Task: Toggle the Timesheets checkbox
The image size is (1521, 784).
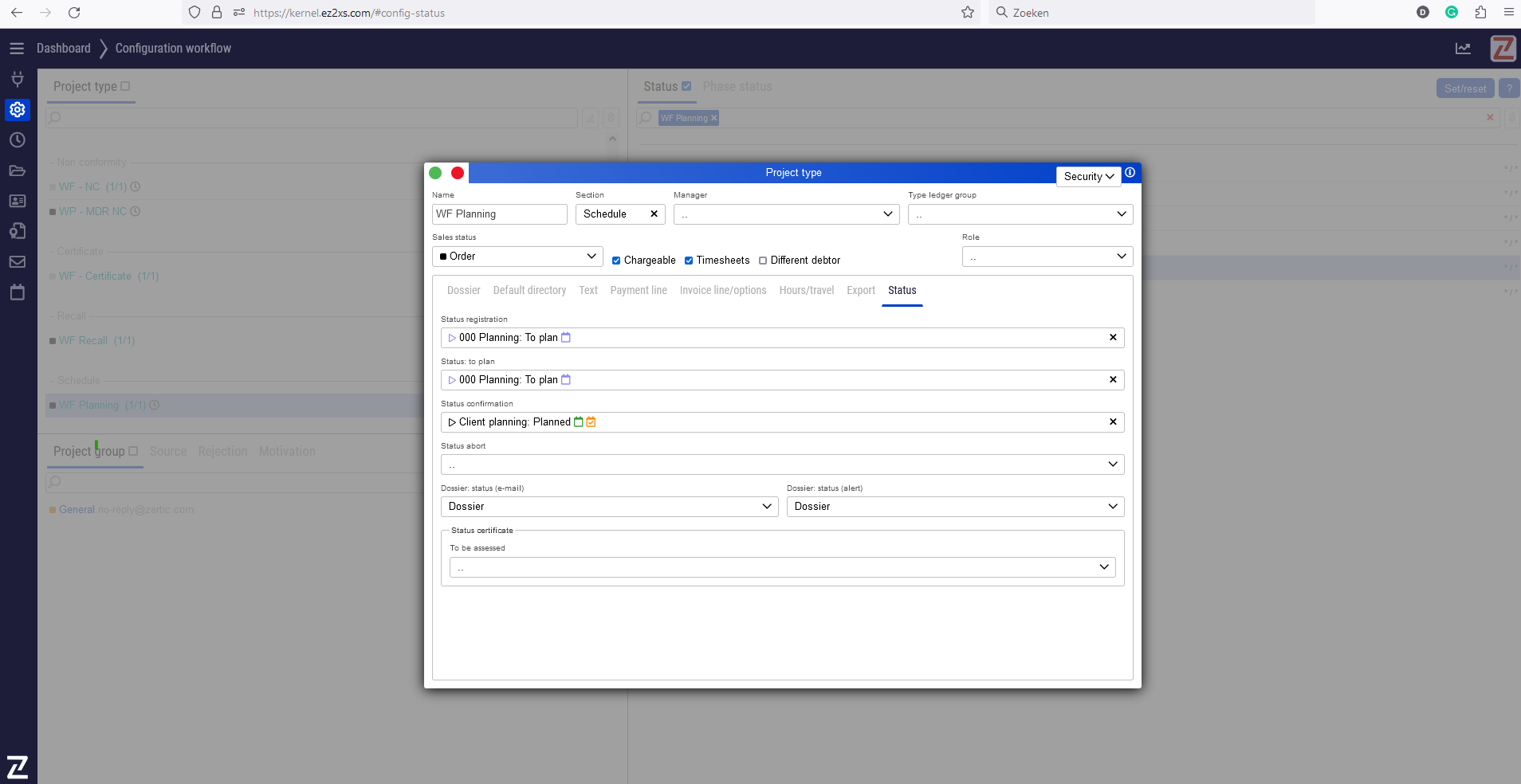Action: pyautogui.click(x=689, y=261)
